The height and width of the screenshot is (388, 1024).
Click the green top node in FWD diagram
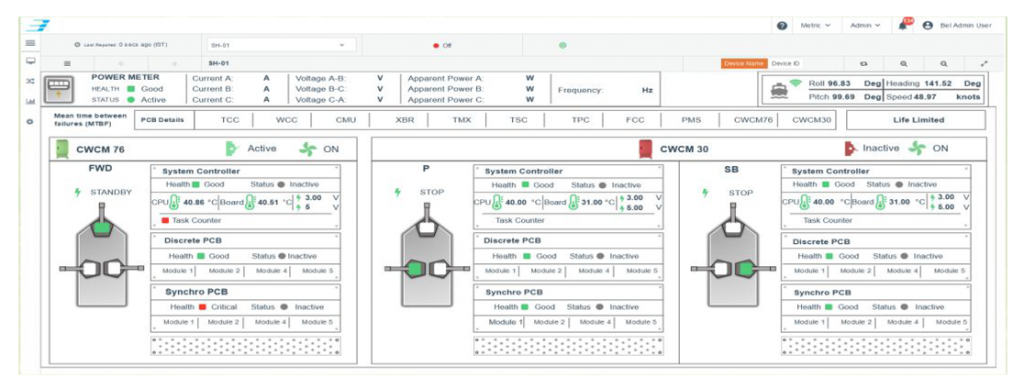click(x=101, y=228)
